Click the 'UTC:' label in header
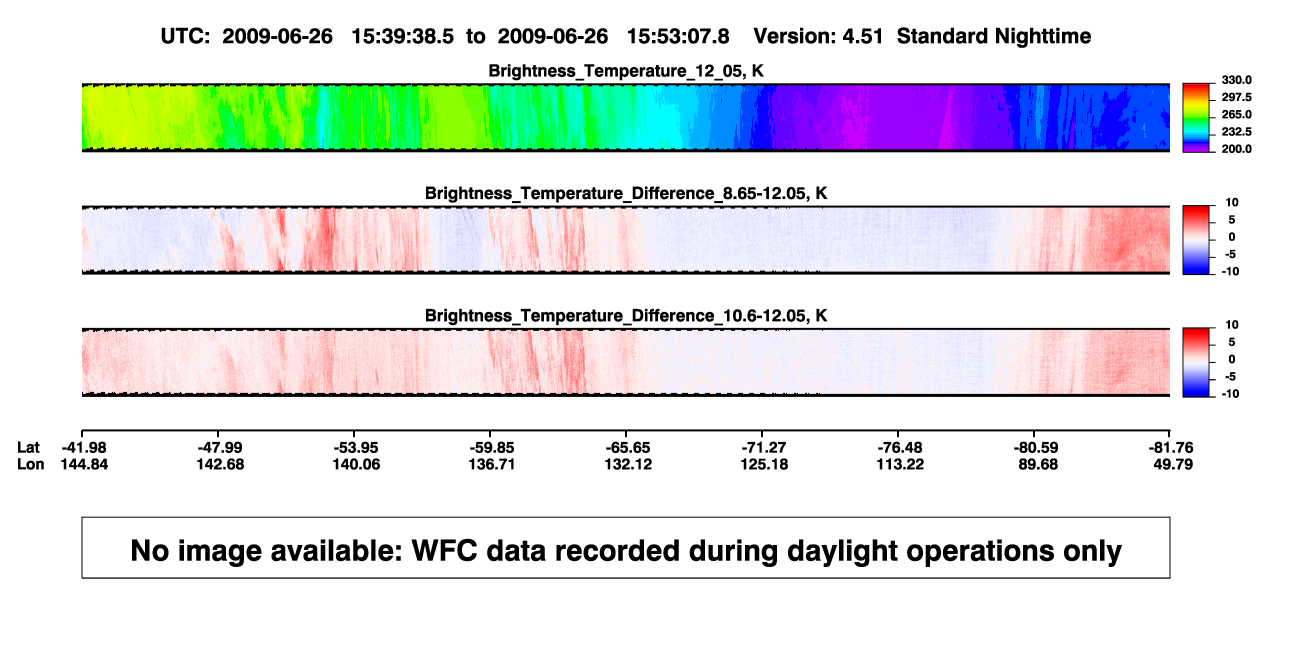The width and height of the screenshot is (1300, 667). (x=186, y=37)
